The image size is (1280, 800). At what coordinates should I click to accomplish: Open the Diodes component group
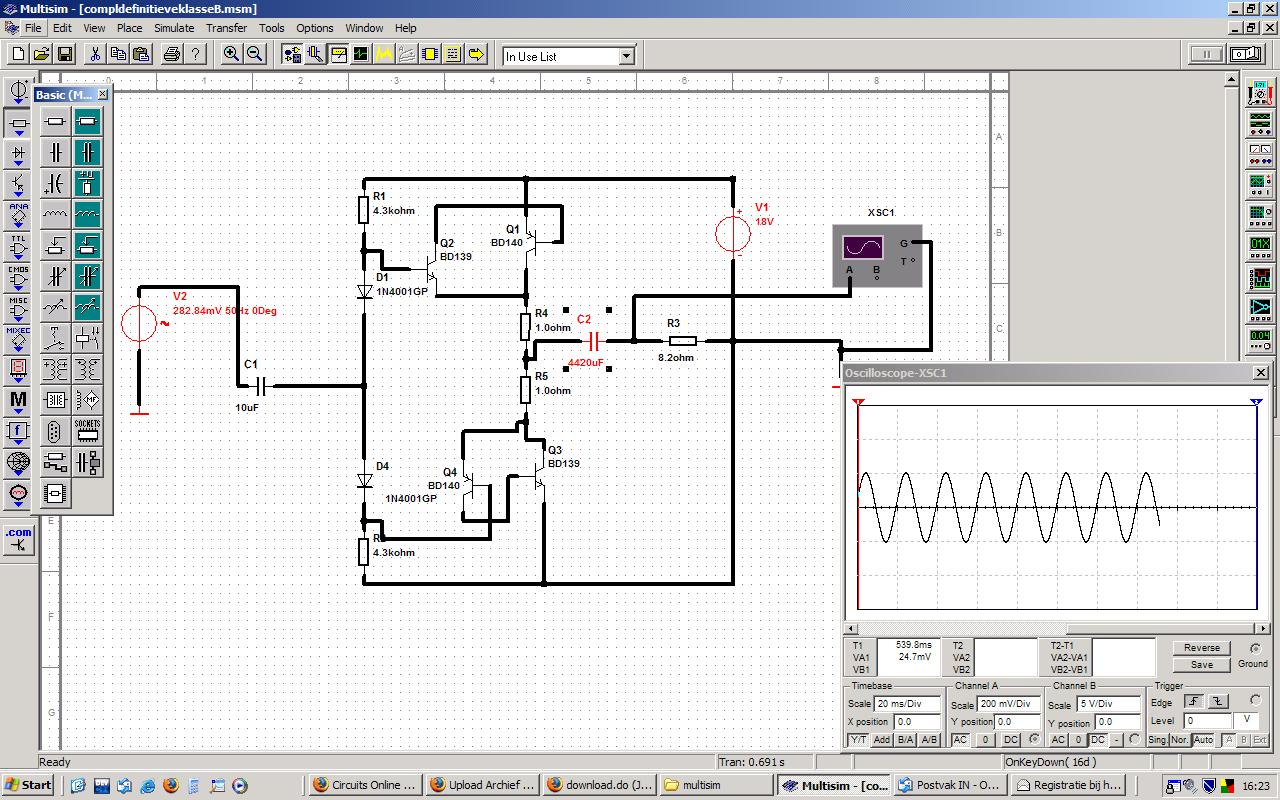click(18, 154)
